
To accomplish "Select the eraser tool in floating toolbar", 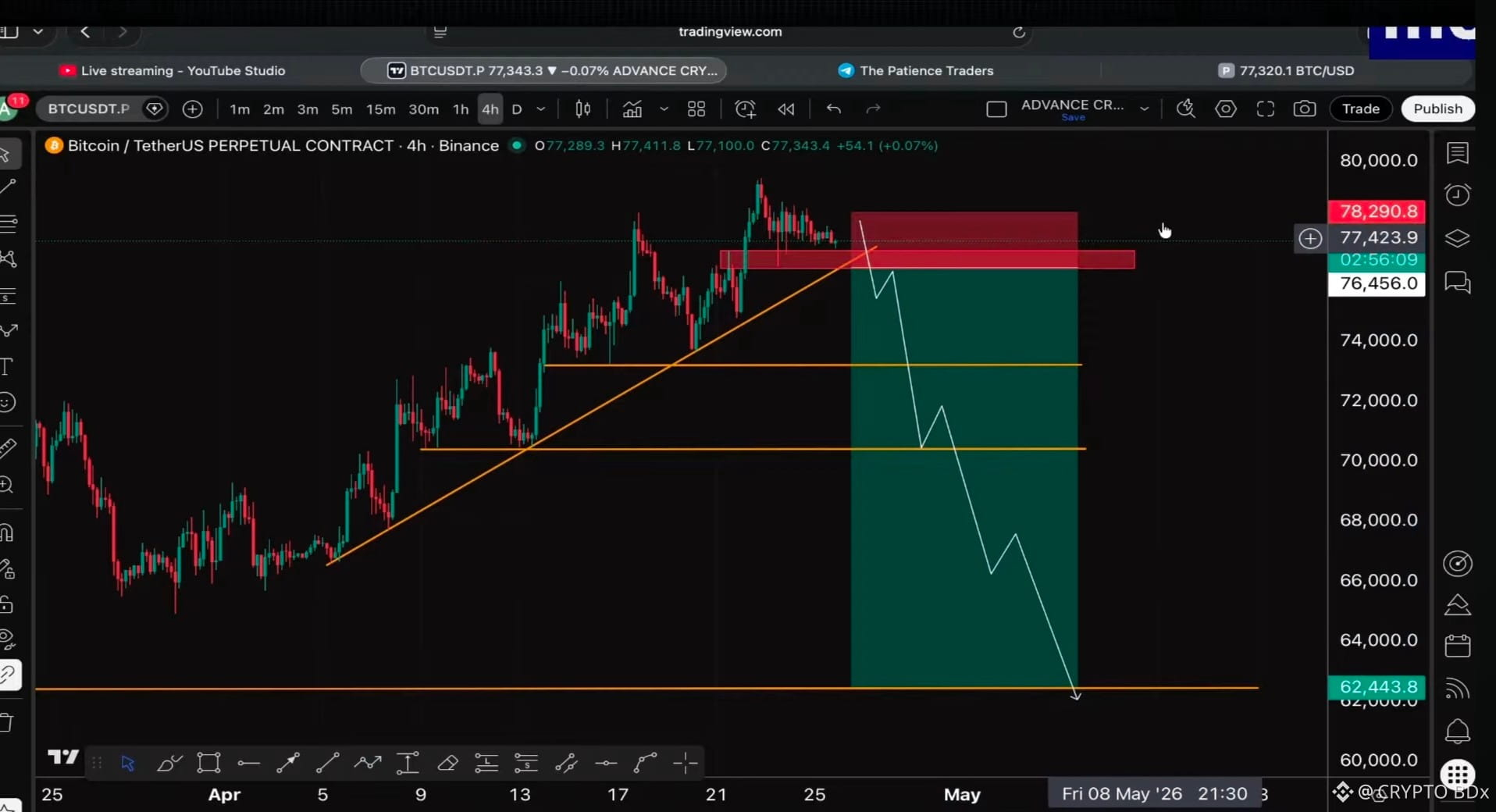I will pyautogui.click(x=447, y=763).
